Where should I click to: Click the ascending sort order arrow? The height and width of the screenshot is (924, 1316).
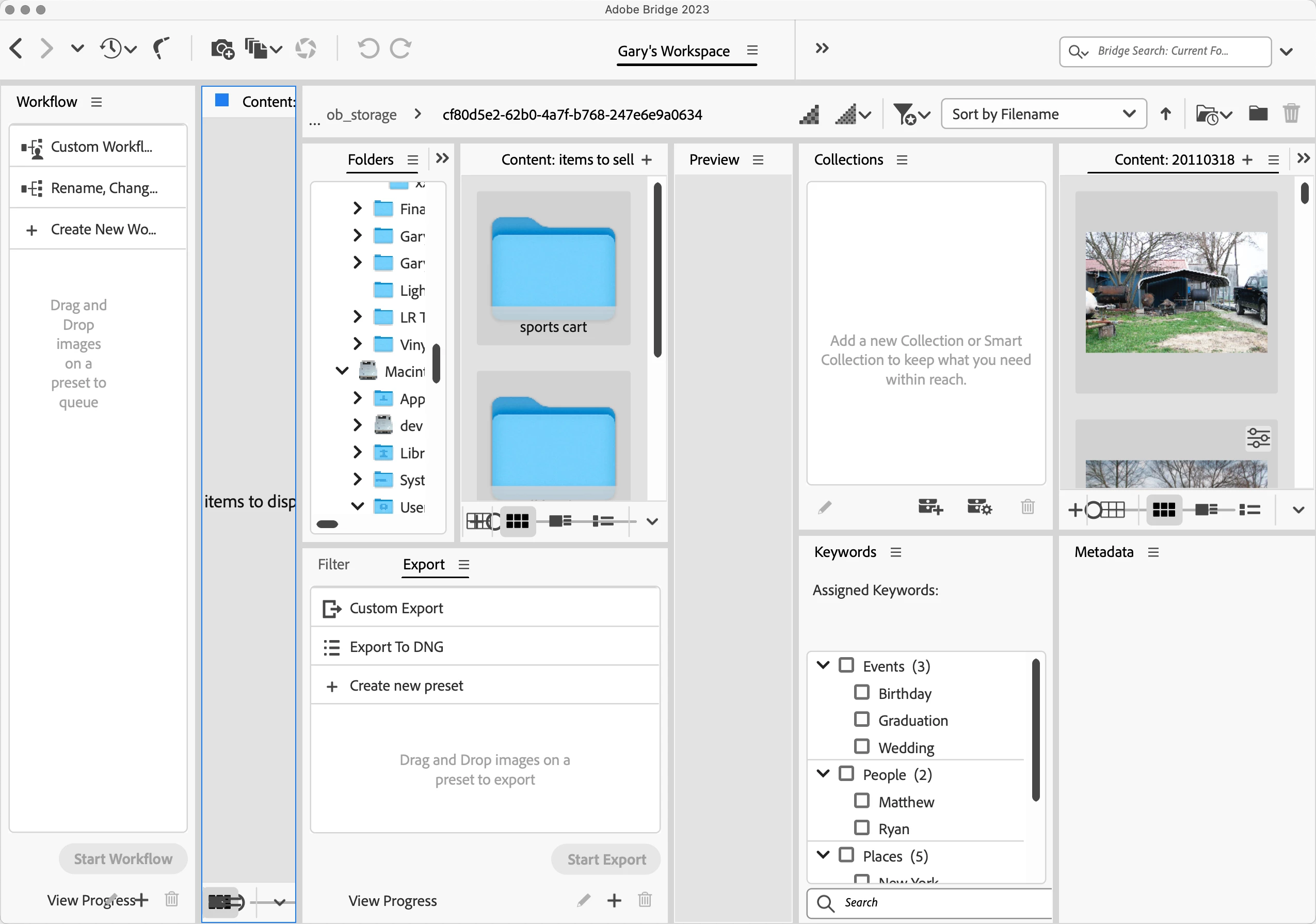click(1165, 114)
